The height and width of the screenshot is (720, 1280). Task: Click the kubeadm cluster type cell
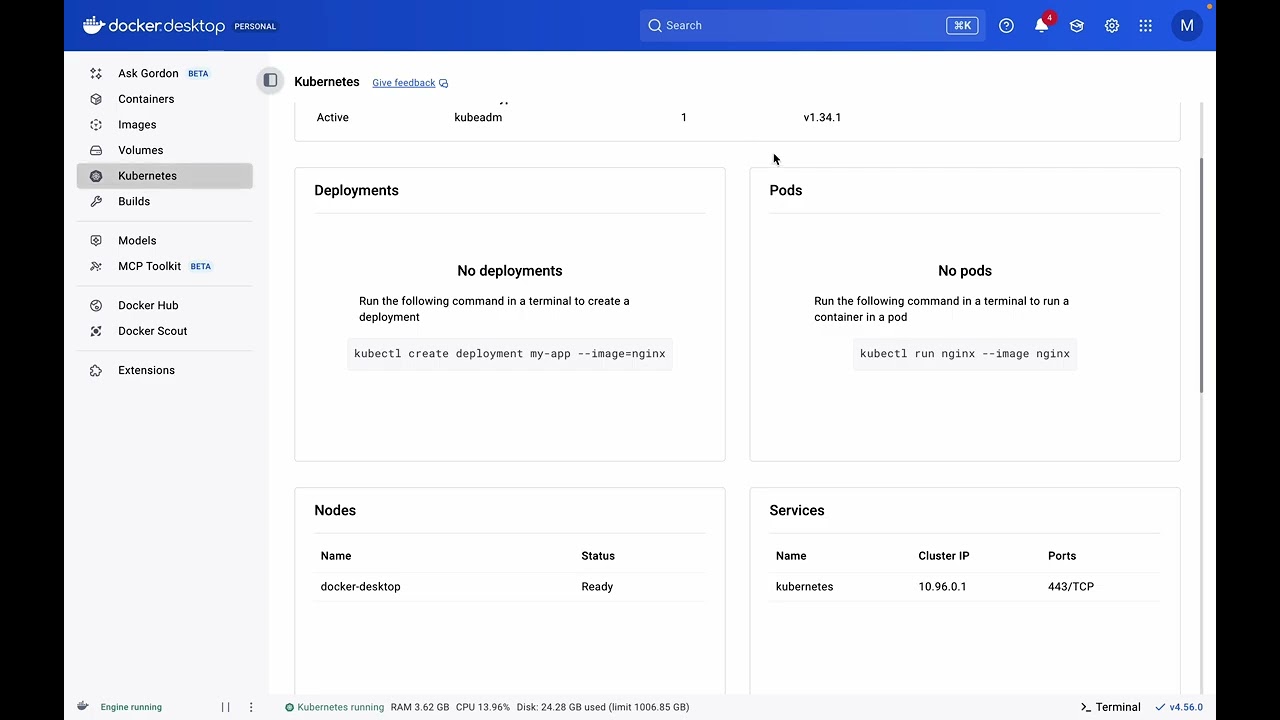[478, 118]
